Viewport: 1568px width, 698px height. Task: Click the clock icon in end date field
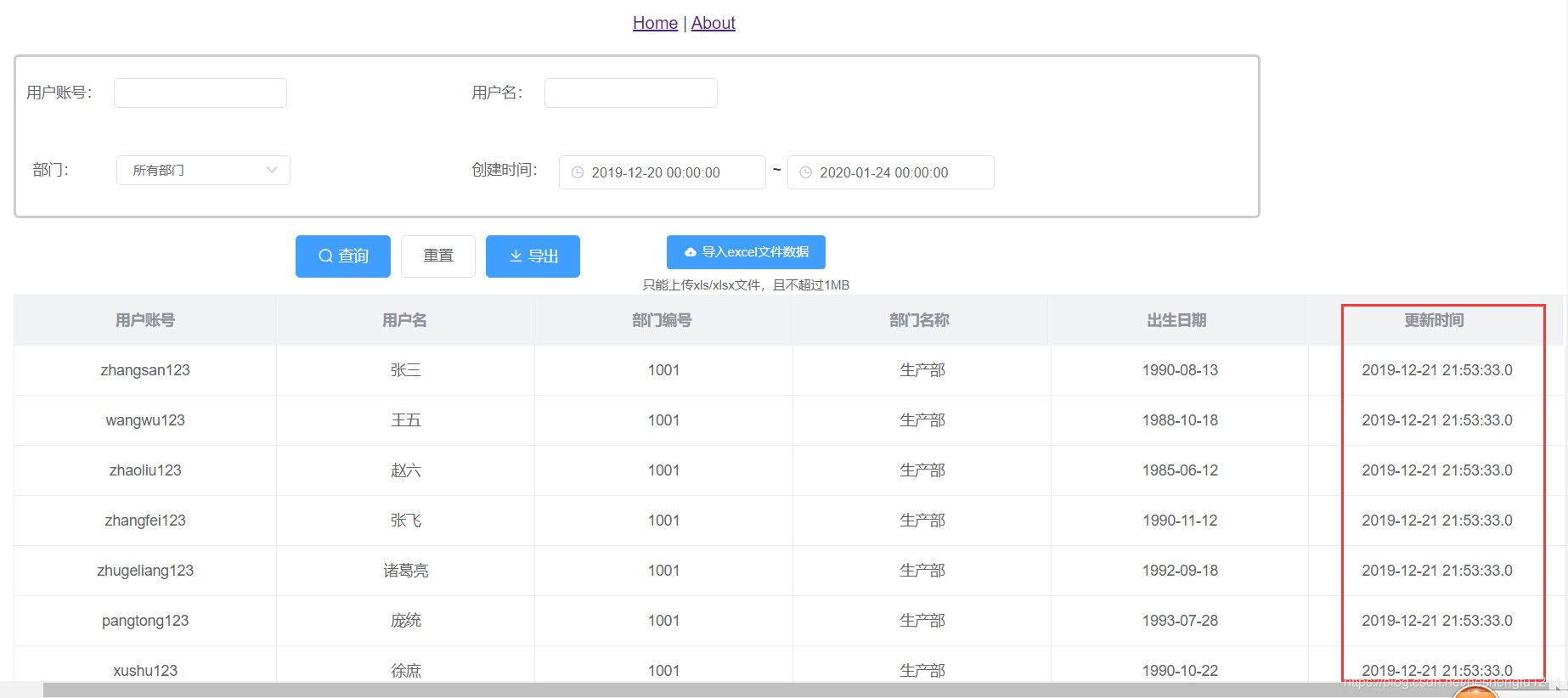(806, 172)
